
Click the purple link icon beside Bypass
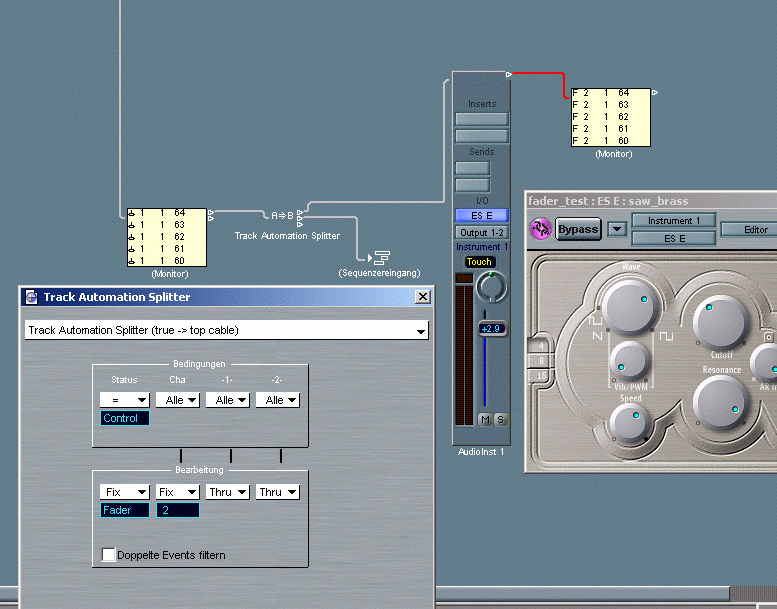pos(541,228)
